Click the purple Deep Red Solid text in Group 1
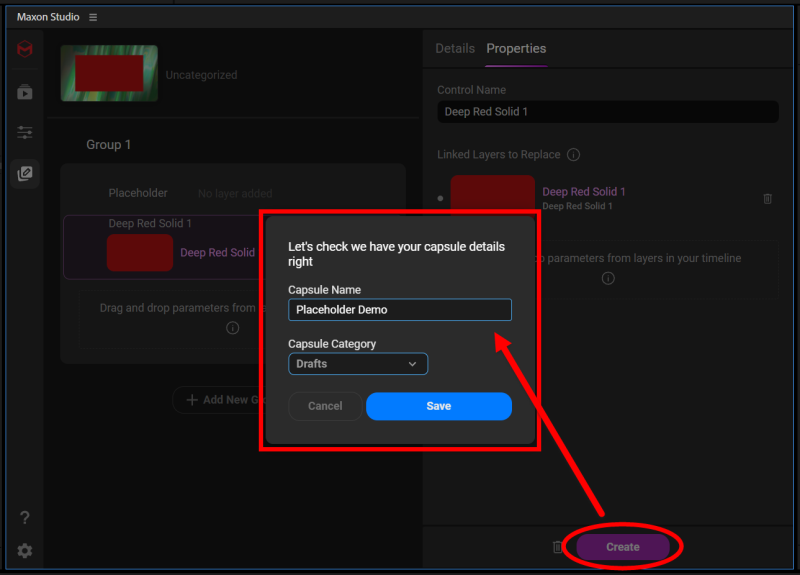 (217, 253)
